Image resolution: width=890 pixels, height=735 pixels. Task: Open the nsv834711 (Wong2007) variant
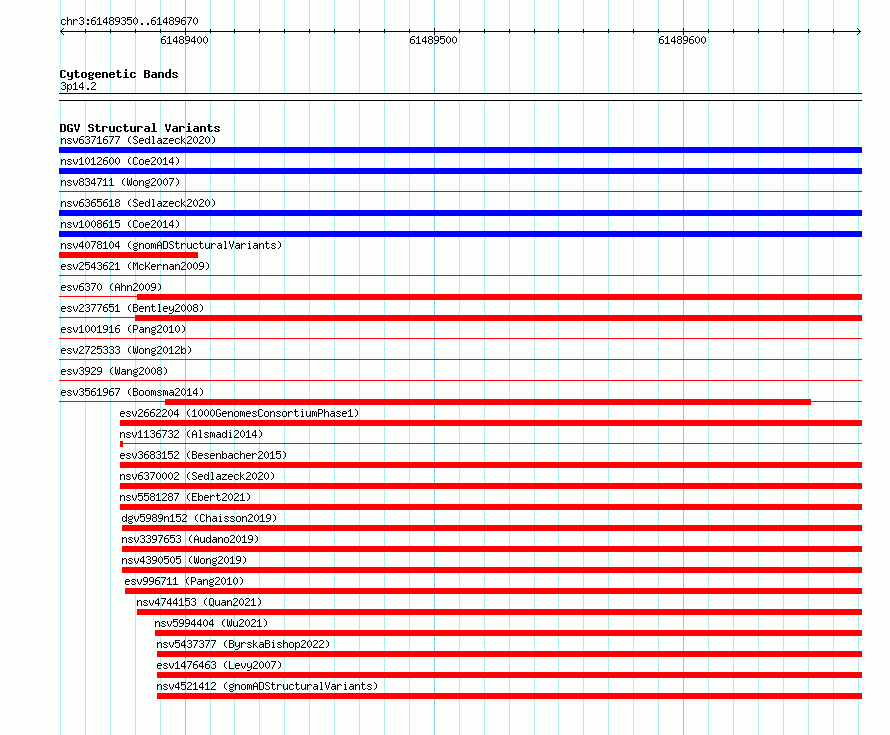[x=120, y=182]
